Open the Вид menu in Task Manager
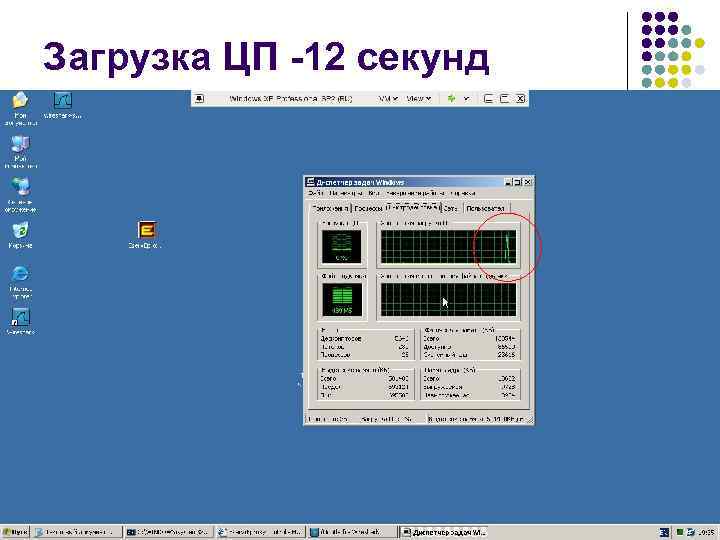 point(374,193)
